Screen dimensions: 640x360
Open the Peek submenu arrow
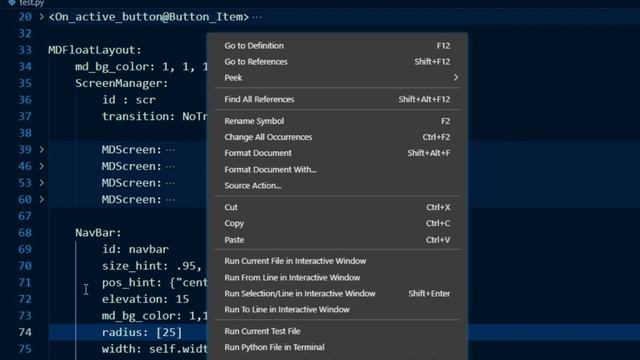[x=456, y=78]
